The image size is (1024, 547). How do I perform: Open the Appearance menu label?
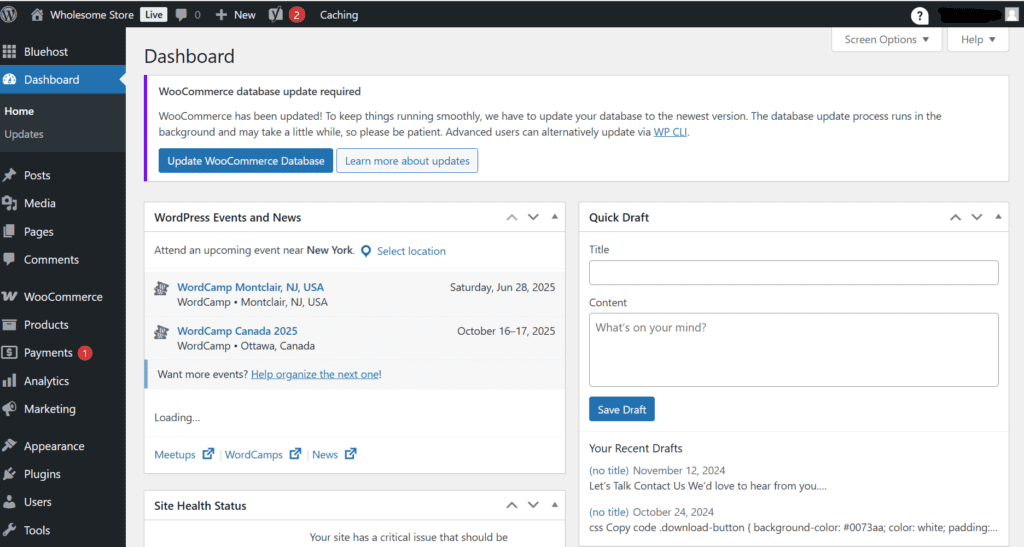(54, 446)
